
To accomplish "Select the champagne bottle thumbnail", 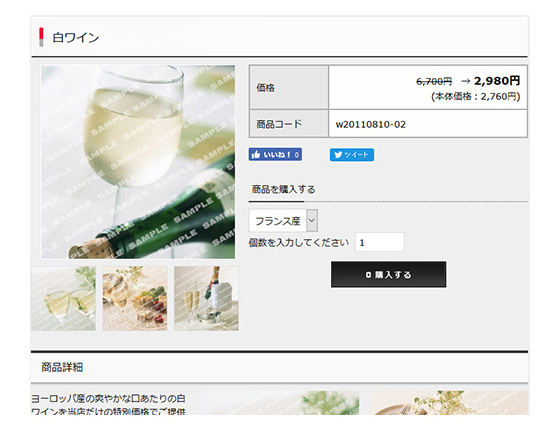I will click(206, 298).
